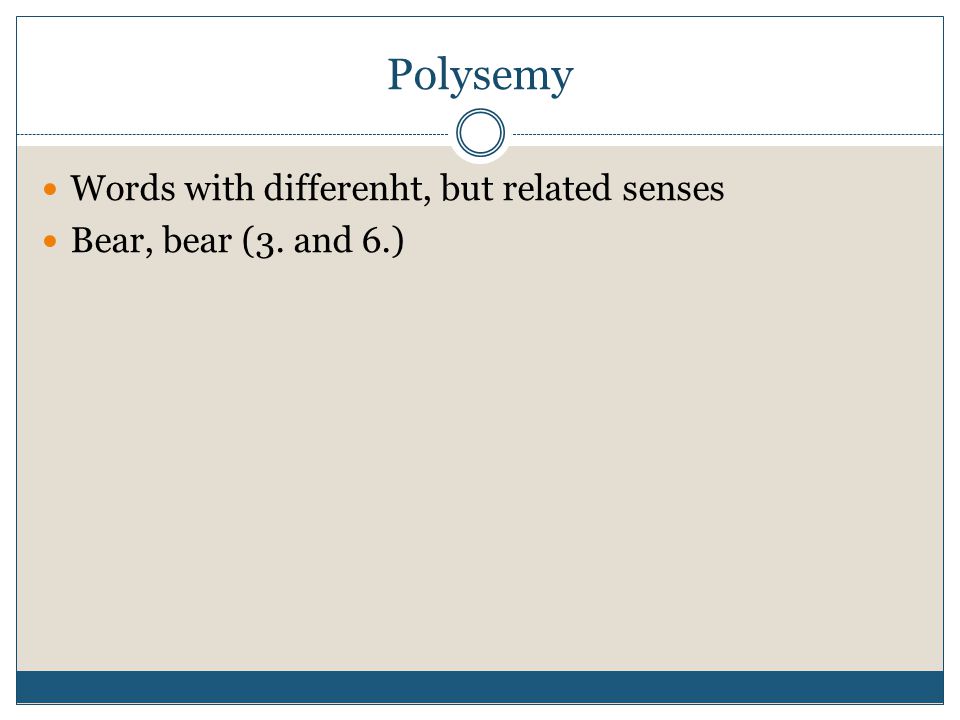
Task: Select the "Polysemy" slide title
Action: pos(481,75)
